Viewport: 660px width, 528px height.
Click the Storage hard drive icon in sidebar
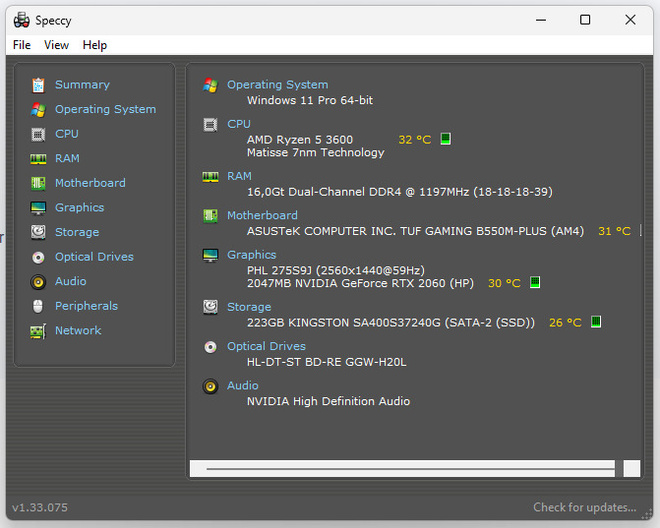(x=38, y=232)
